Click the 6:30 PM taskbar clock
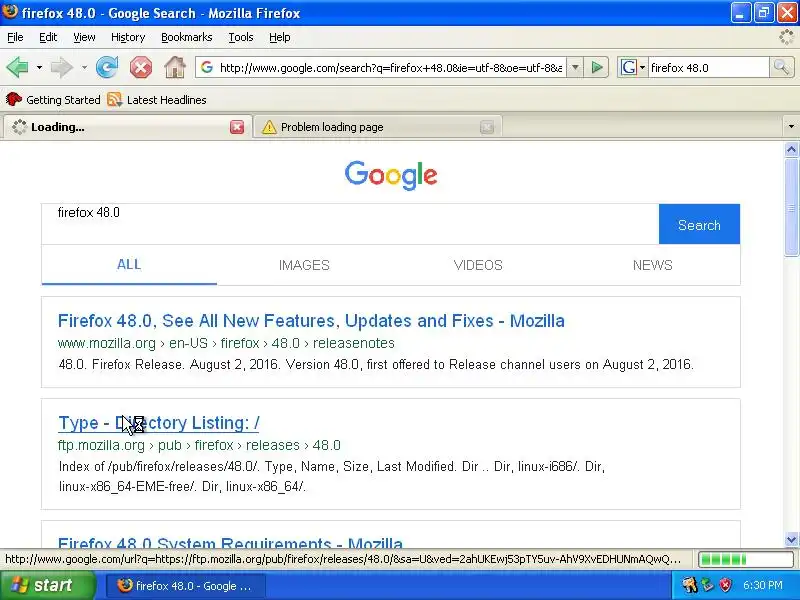Image resolution: width=800 pixels, height=600 pixels. tap(763, 585)
